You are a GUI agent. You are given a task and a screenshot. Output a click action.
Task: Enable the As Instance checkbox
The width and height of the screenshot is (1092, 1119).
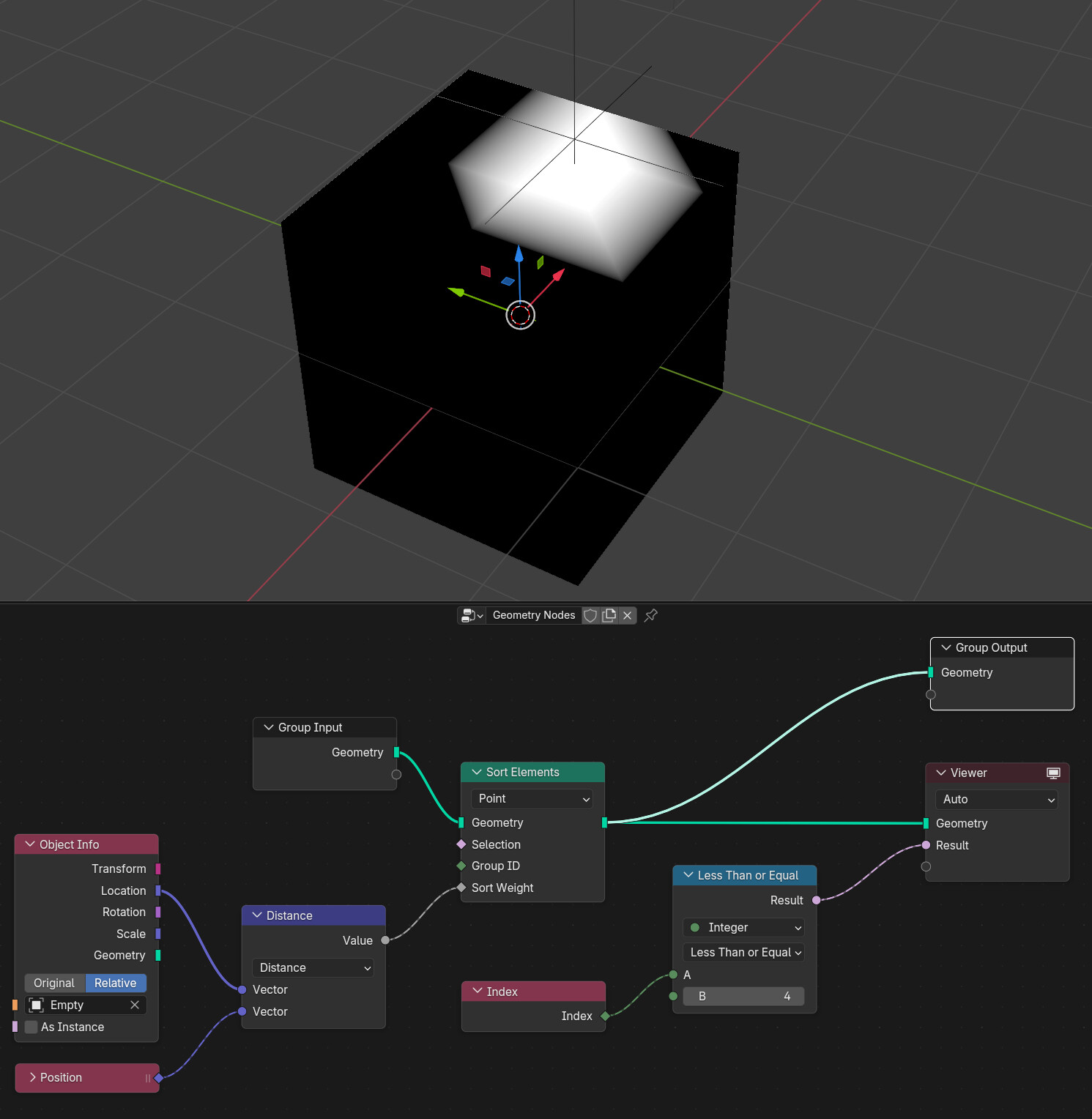[31, 1027]
